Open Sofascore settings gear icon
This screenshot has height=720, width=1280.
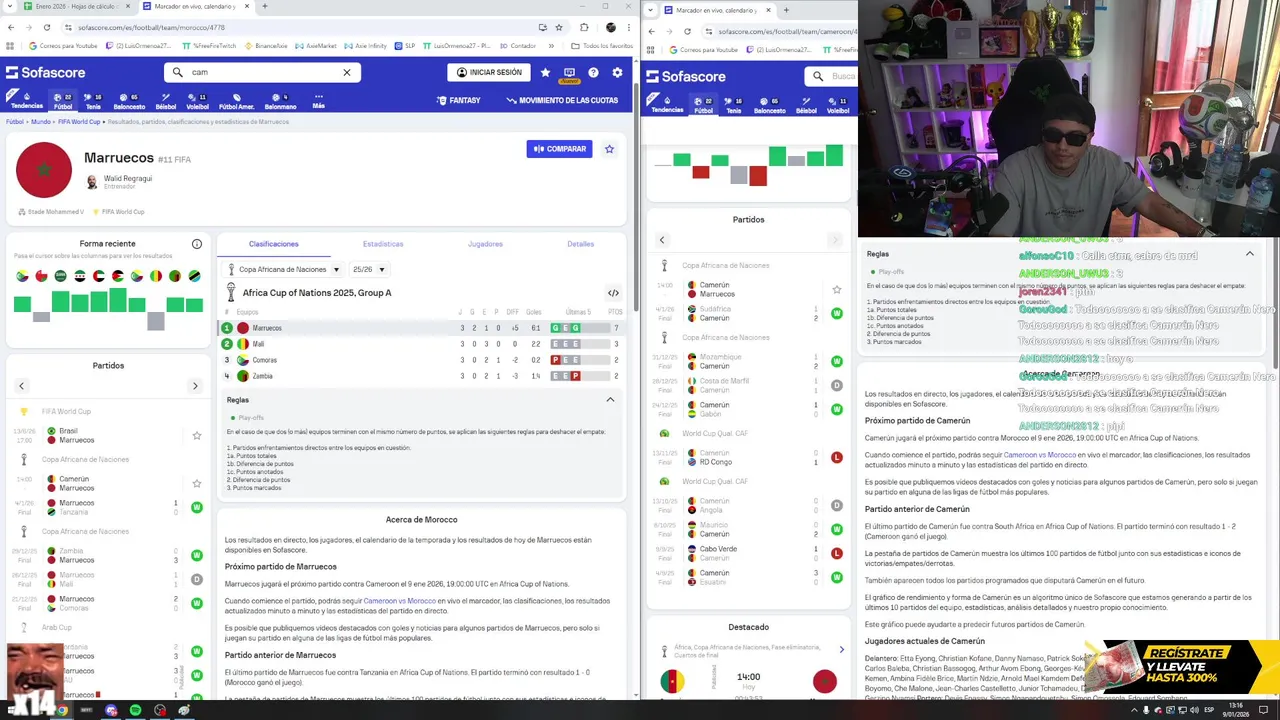coord(617,72)
